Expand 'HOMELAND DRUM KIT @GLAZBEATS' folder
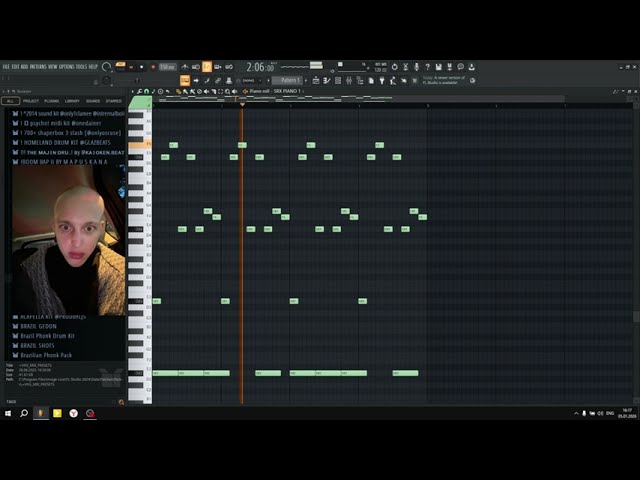The width and height of the screenshot is (640, 480). point(62,142)
